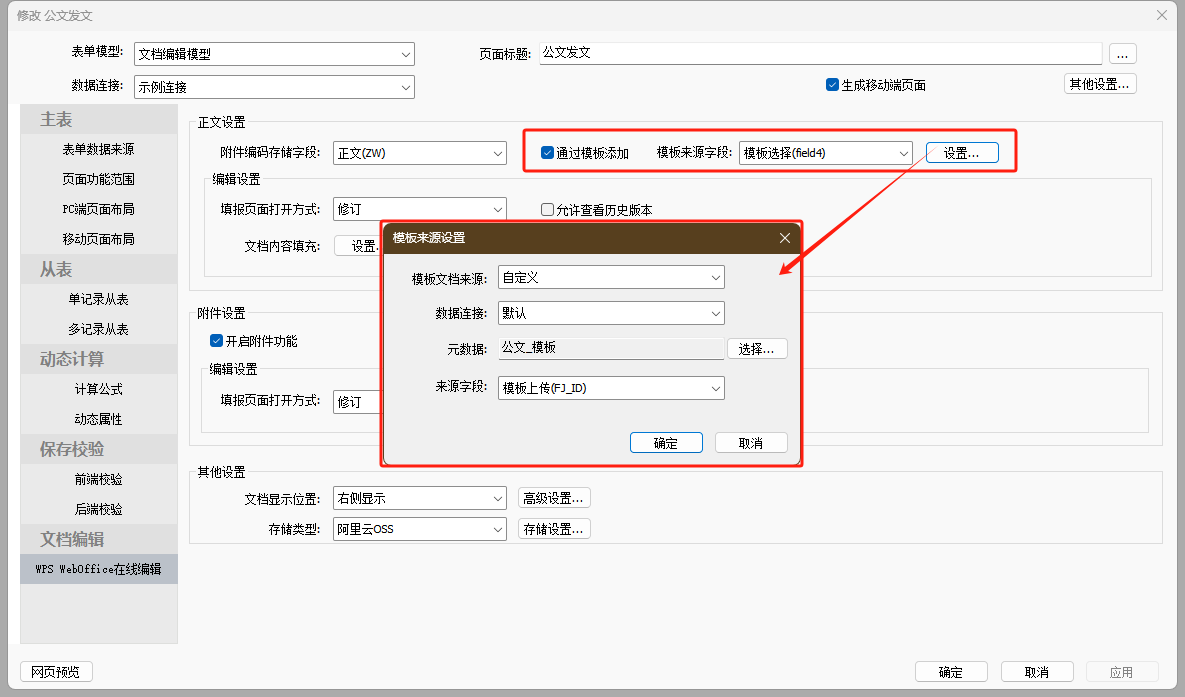The width and height of the screenshot is (1185, 697).
Task: Click 确定 in template source dialog
Action: 666,443
